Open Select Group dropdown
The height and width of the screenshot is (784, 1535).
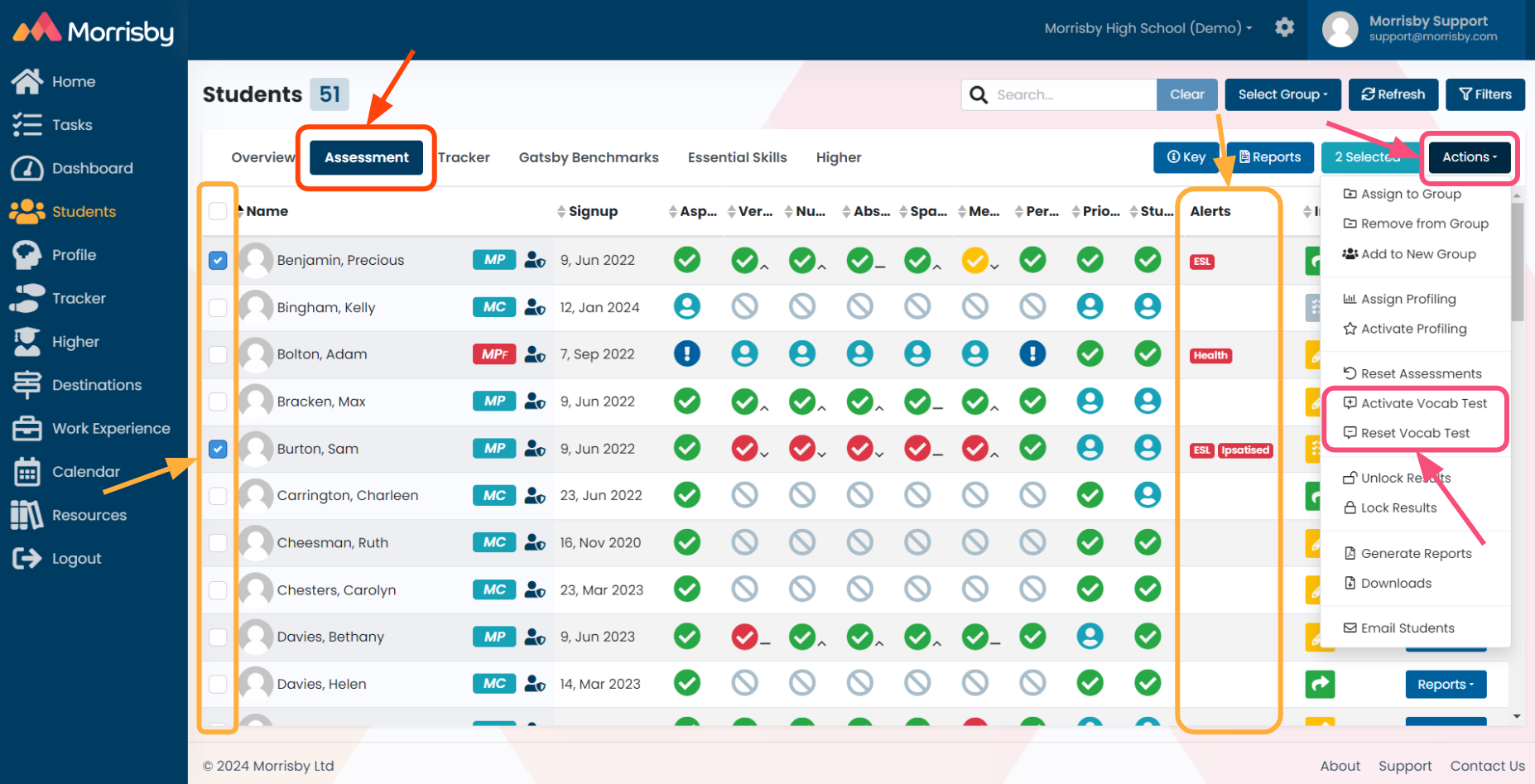pos(1282,94)
